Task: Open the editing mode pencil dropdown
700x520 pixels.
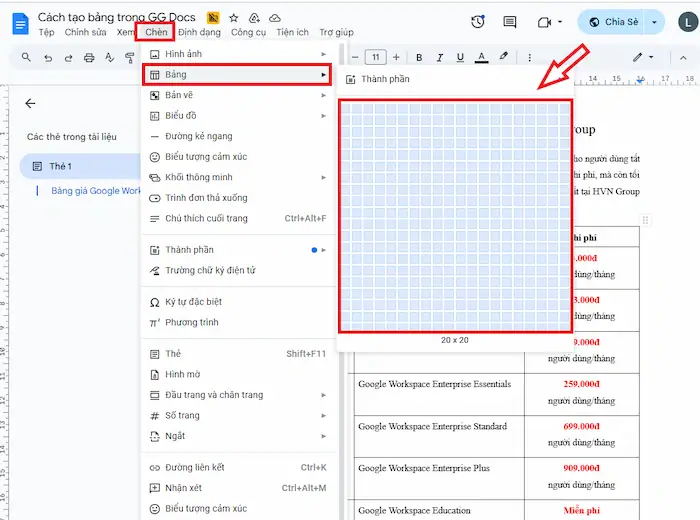Action: pyautogui.click(x=645, y=58)
